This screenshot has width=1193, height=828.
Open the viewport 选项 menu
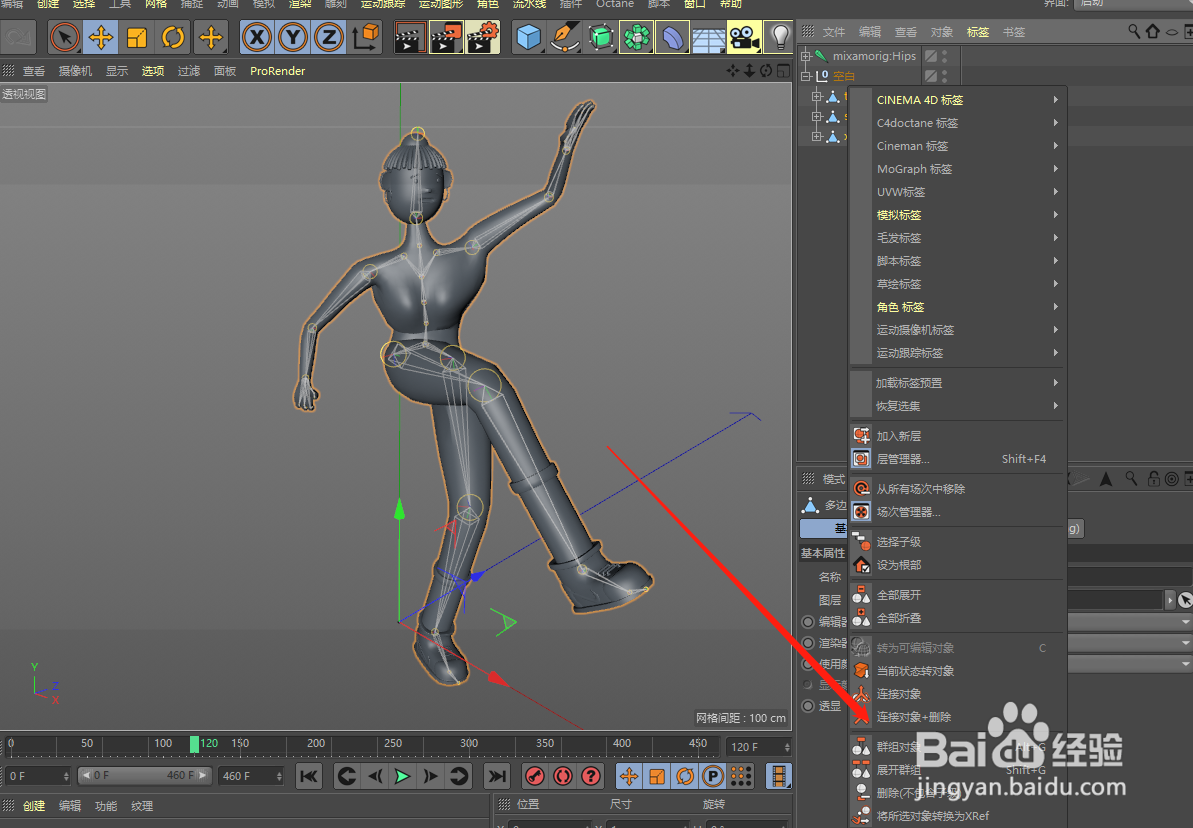pos(152,71)
